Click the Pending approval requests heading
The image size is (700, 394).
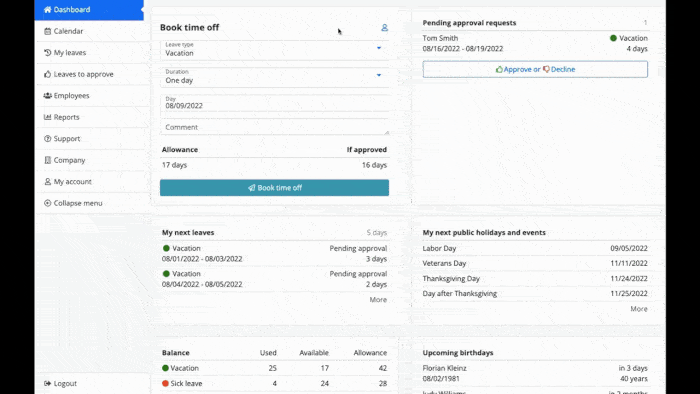[469, 23]
